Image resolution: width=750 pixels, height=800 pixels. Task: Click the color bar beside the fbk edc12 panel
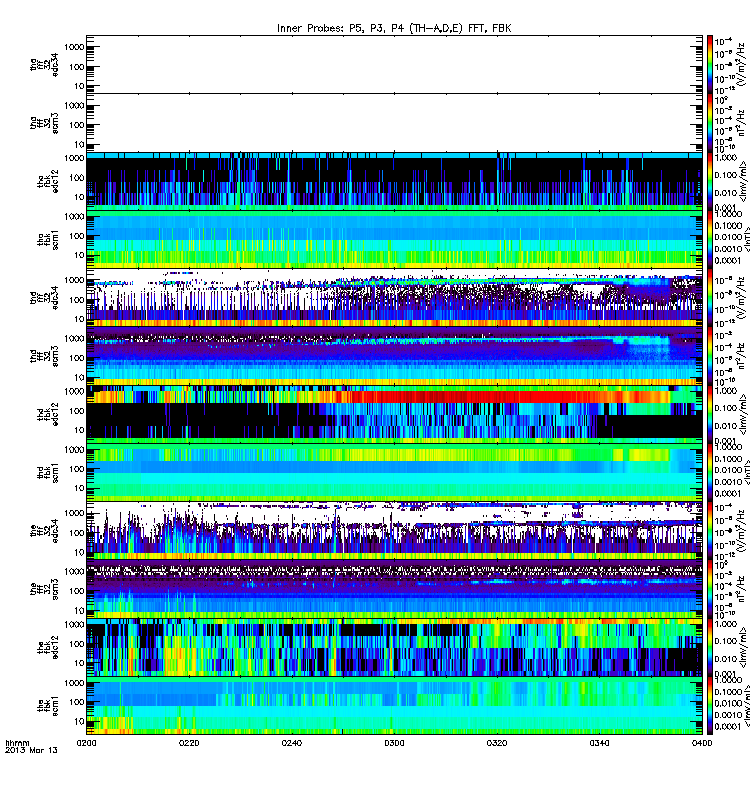point(710,647)
